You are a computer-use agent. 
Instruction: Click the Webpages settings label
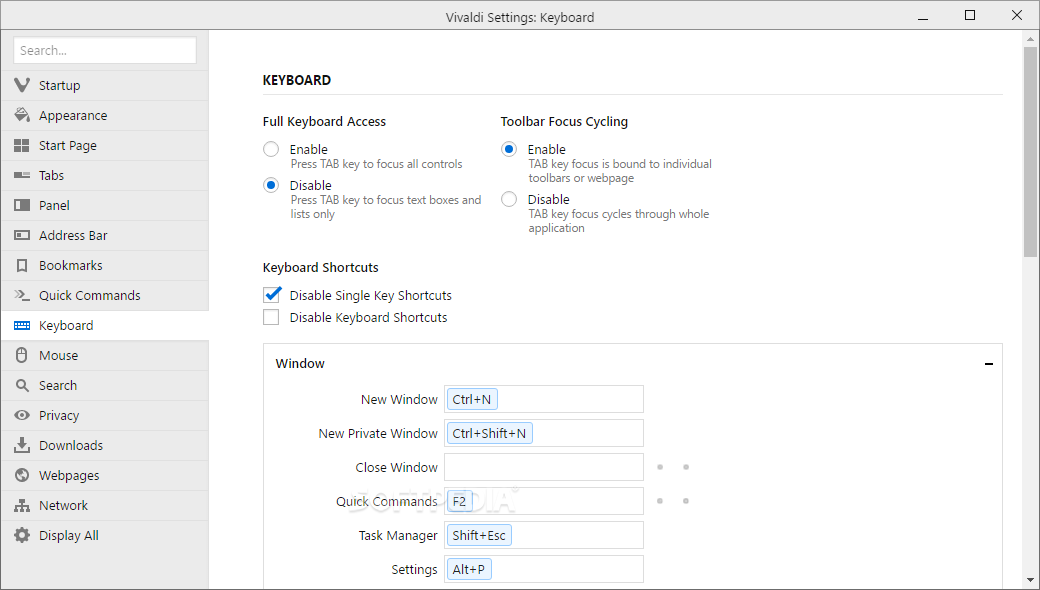(x=69, y=475)
